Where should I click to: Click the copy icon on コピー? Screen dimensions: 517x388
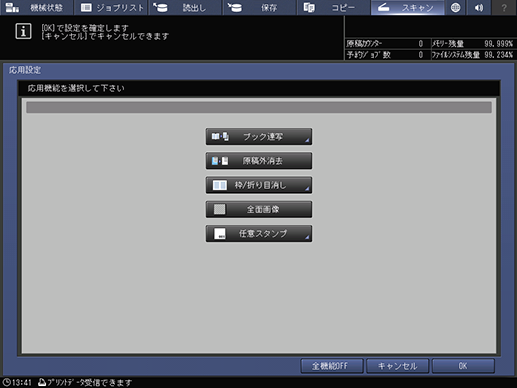coord(309,7)
